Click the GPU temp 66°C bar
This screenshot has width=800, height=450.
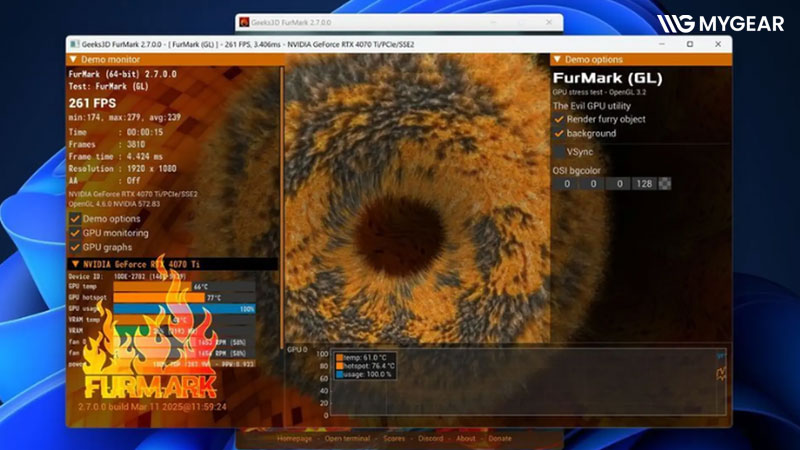coord(184,287)
